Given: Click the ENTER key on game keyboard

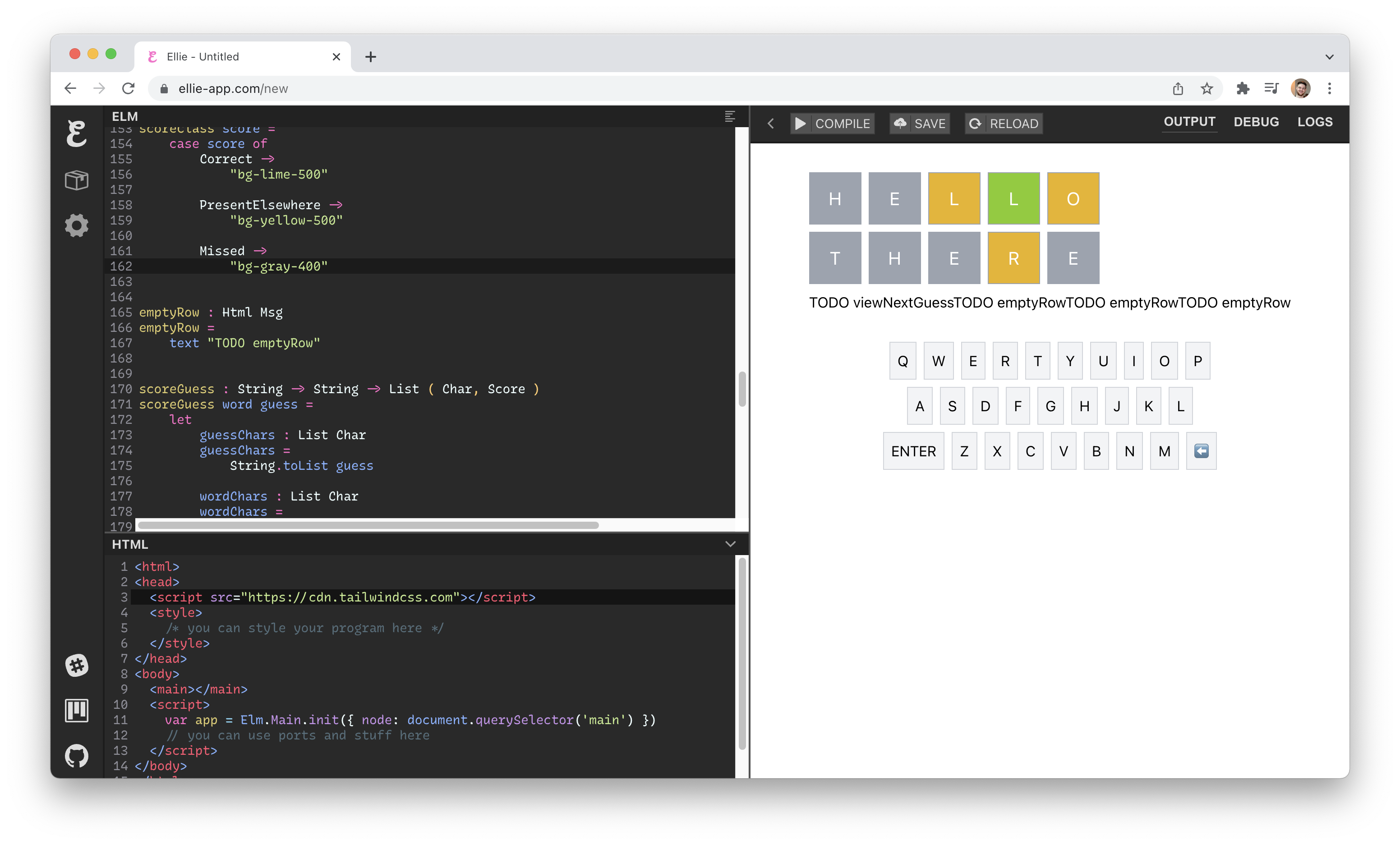Looking at the screenshot, I should [913, 451].
